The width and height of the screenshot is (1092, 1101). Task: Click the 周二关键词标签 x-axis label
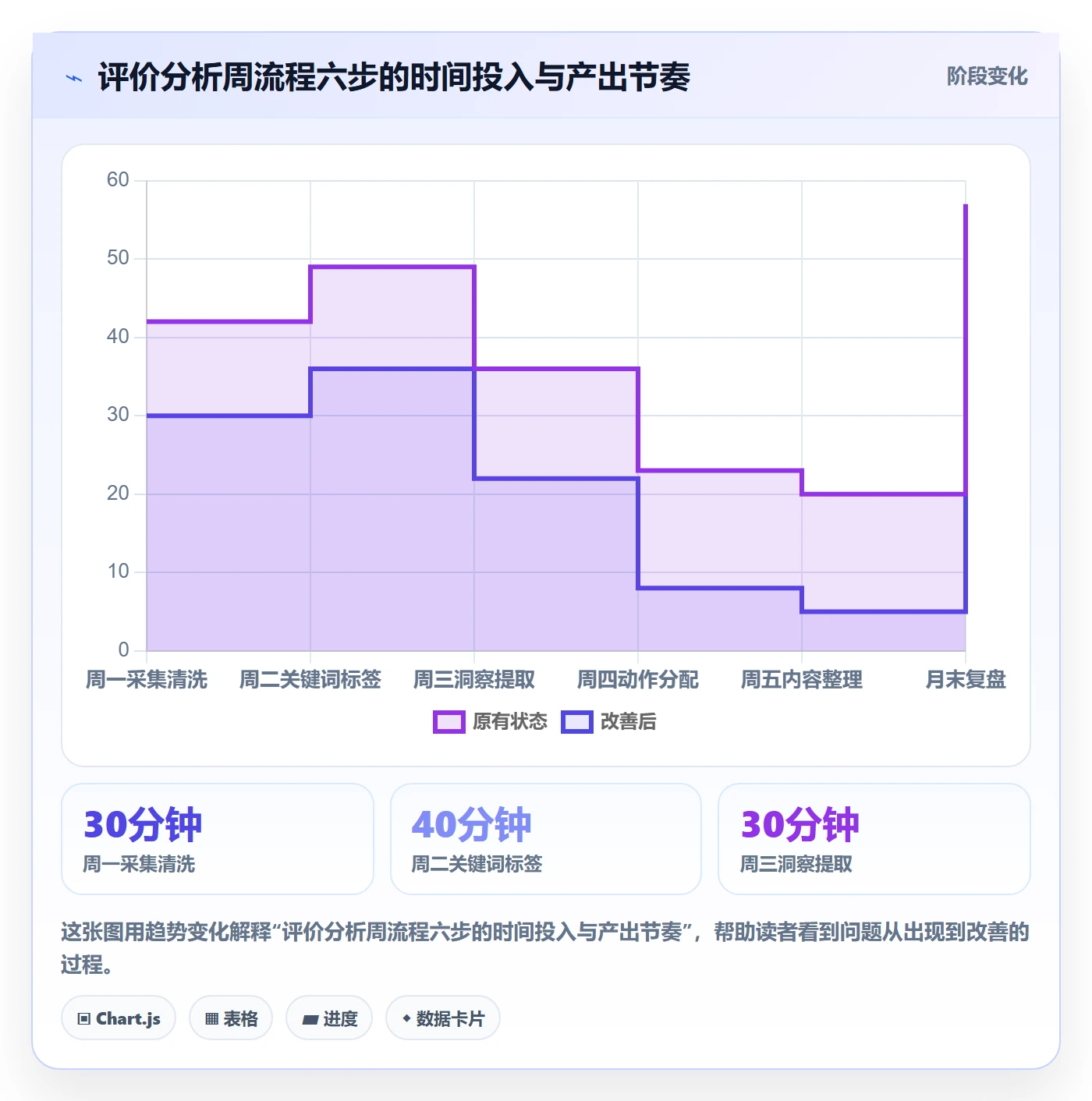click(310, 680)
